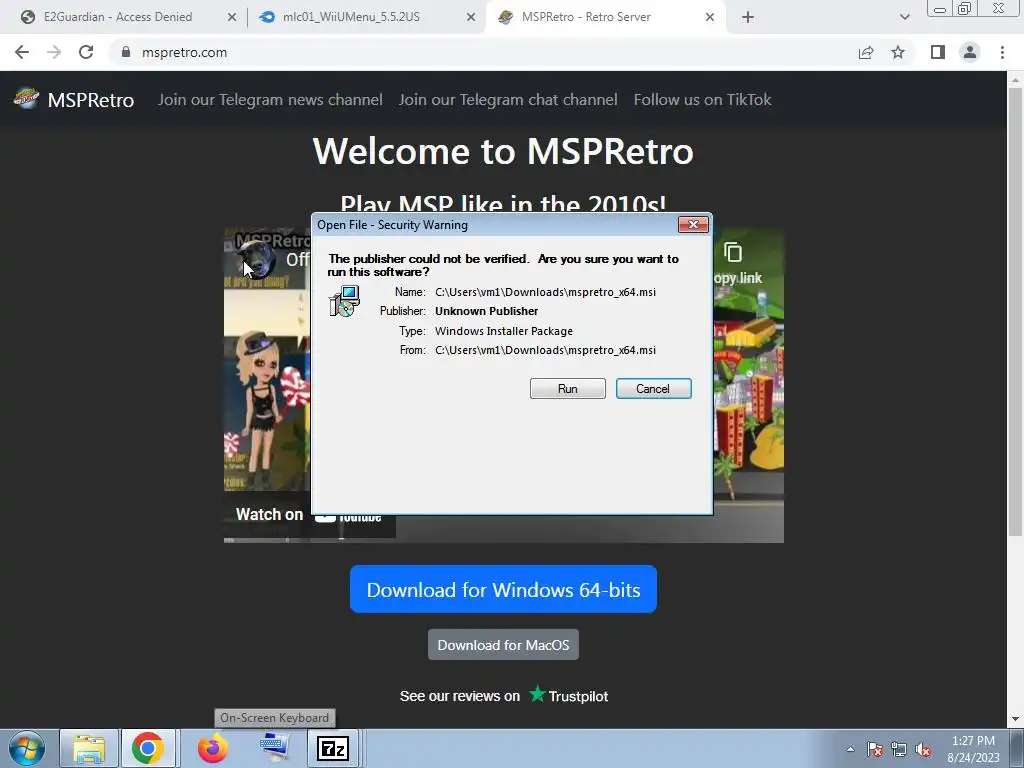Click the Trustpilot green star icon

point(537,694)
